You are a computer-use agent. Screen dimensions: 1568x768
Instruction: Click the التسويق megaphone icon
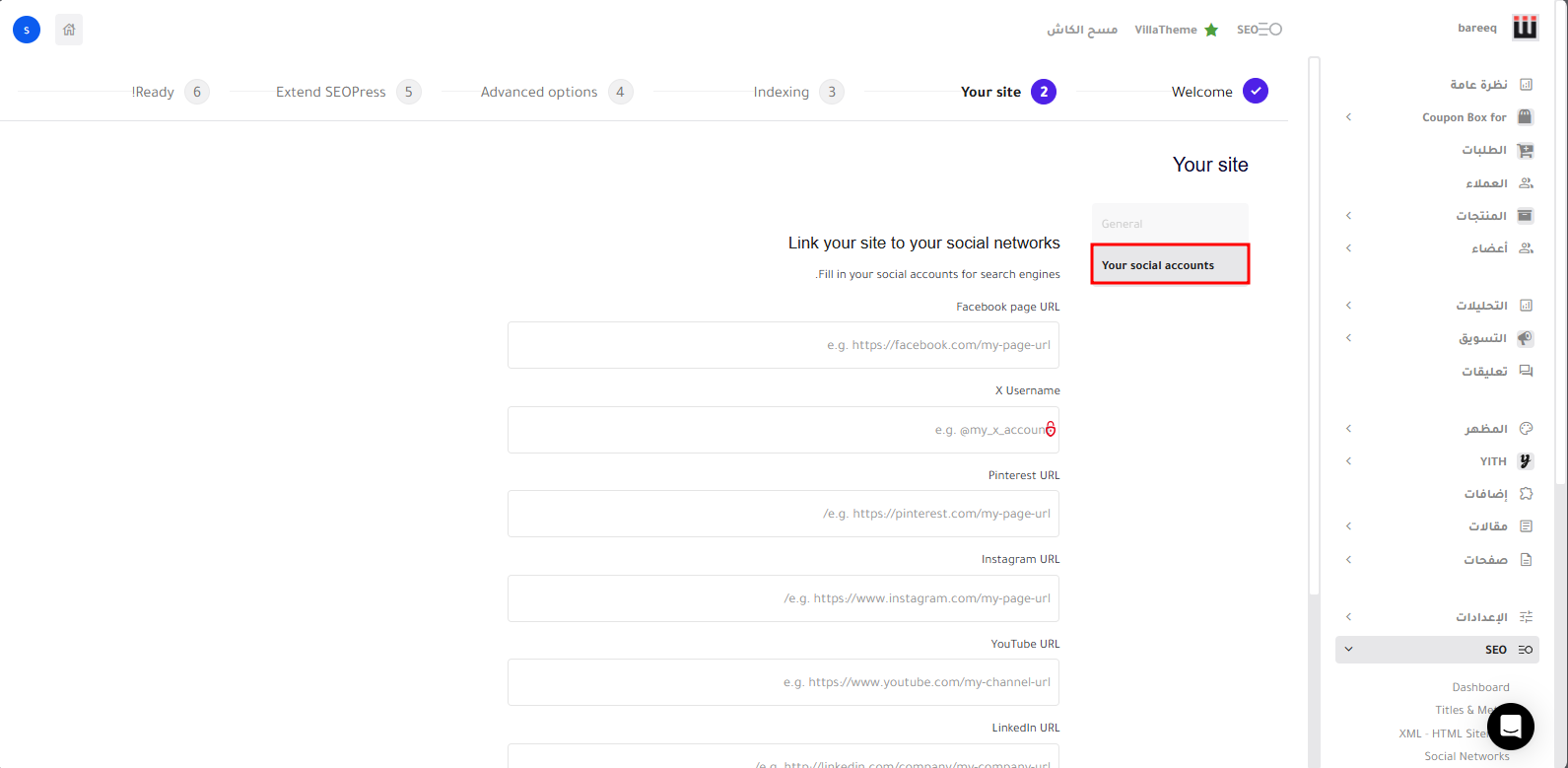click(1526, 338)
